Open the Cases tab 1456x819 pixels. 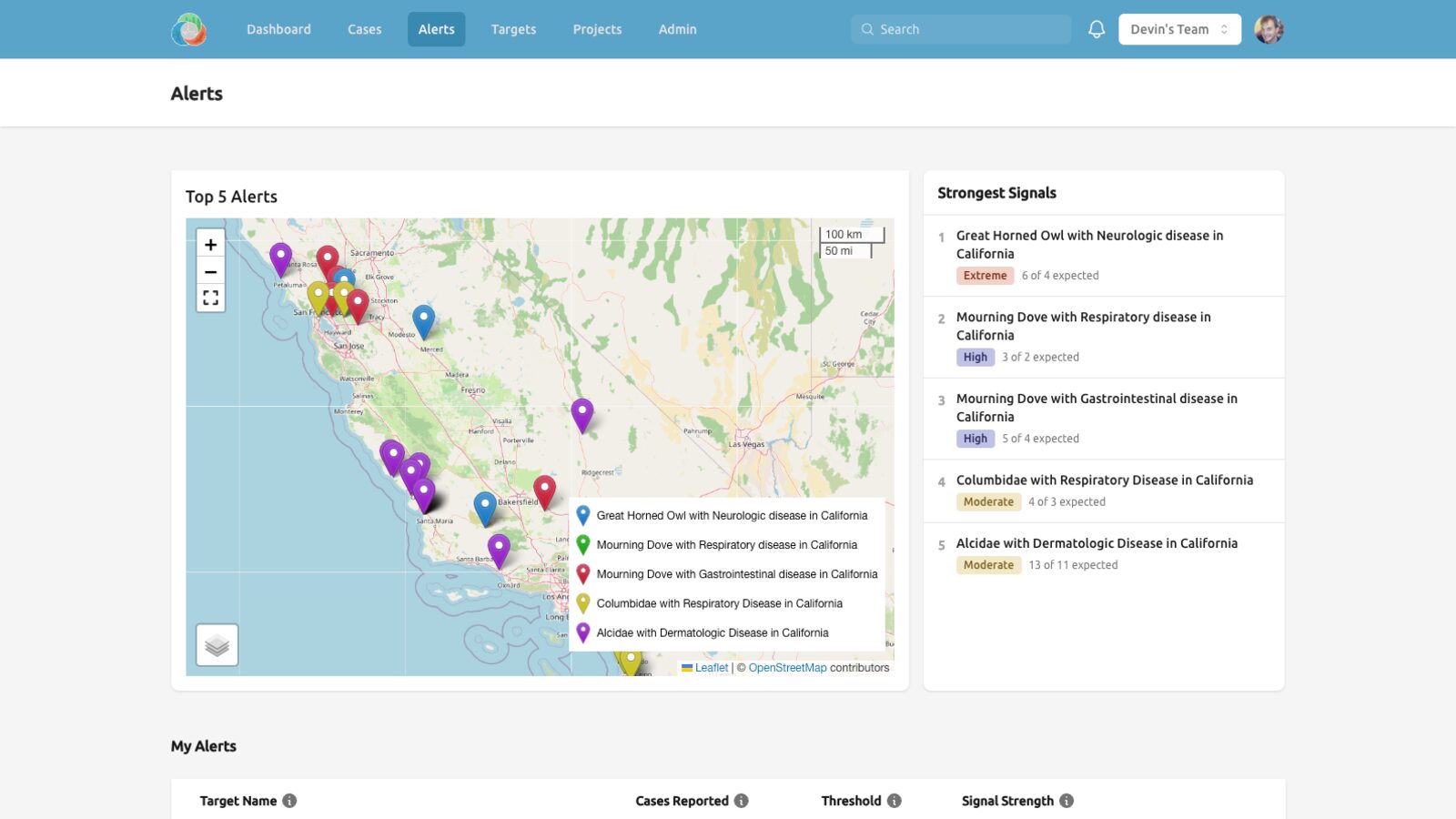coord(364,29)
